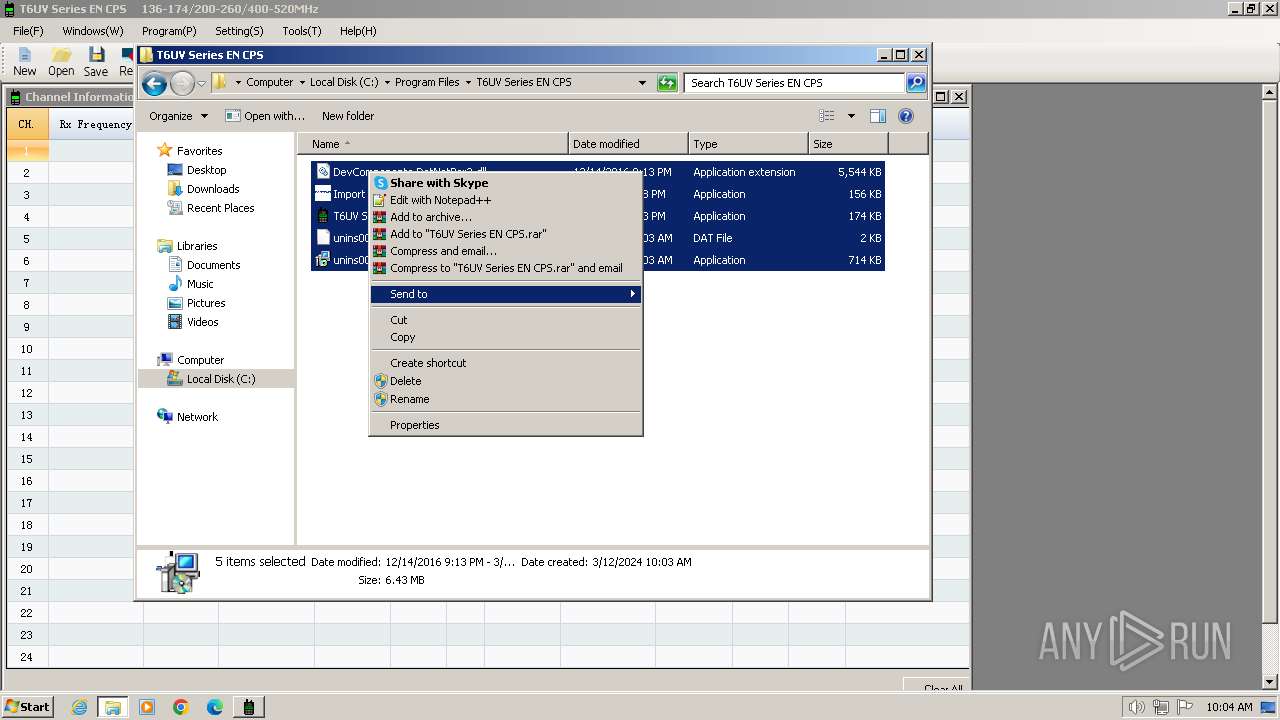
Task: Open the Windows(W) menu
Action: click(x=93, y=31)
